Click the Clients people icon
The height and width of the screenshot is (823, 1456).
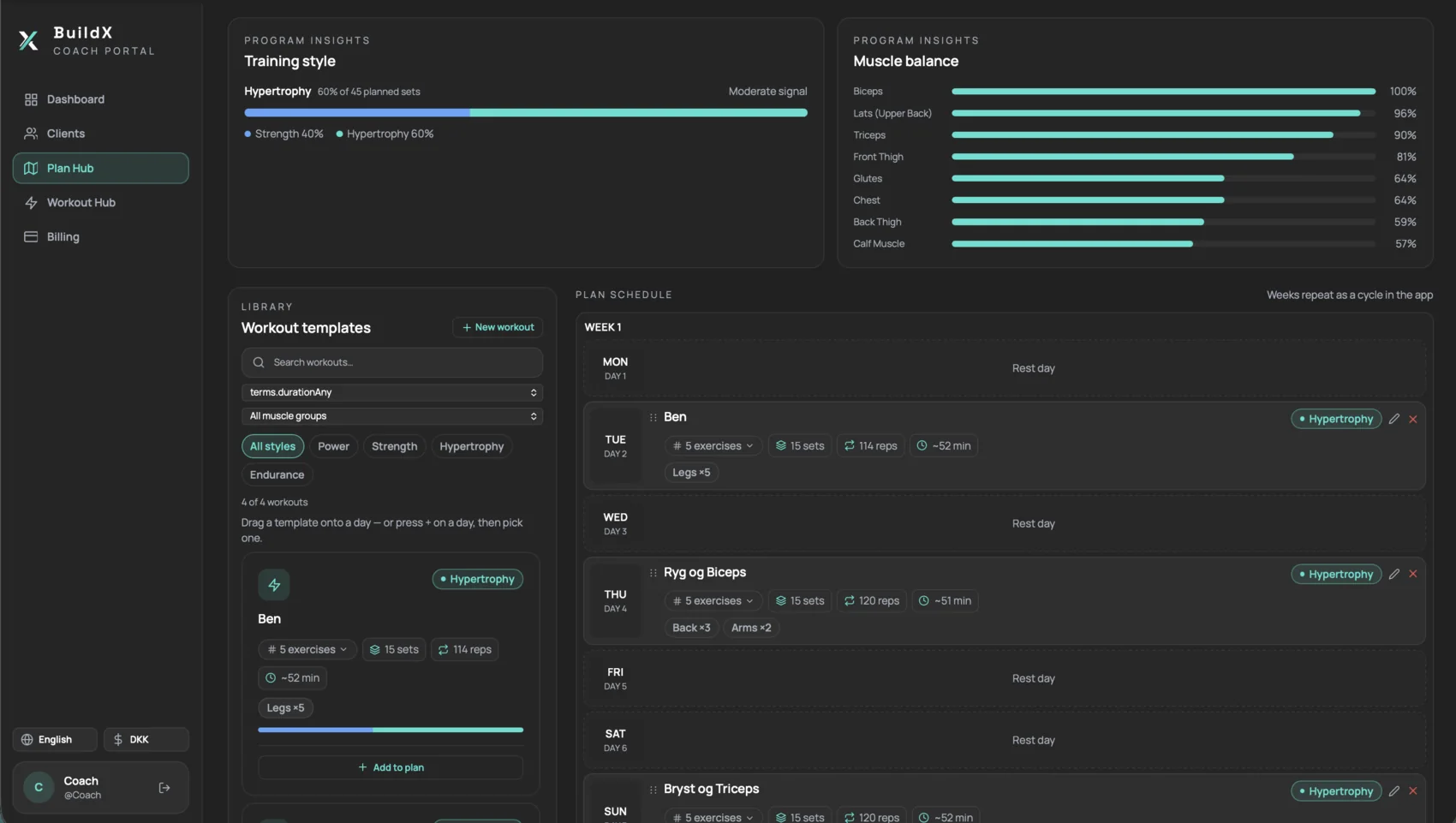[x=31, y=134]
